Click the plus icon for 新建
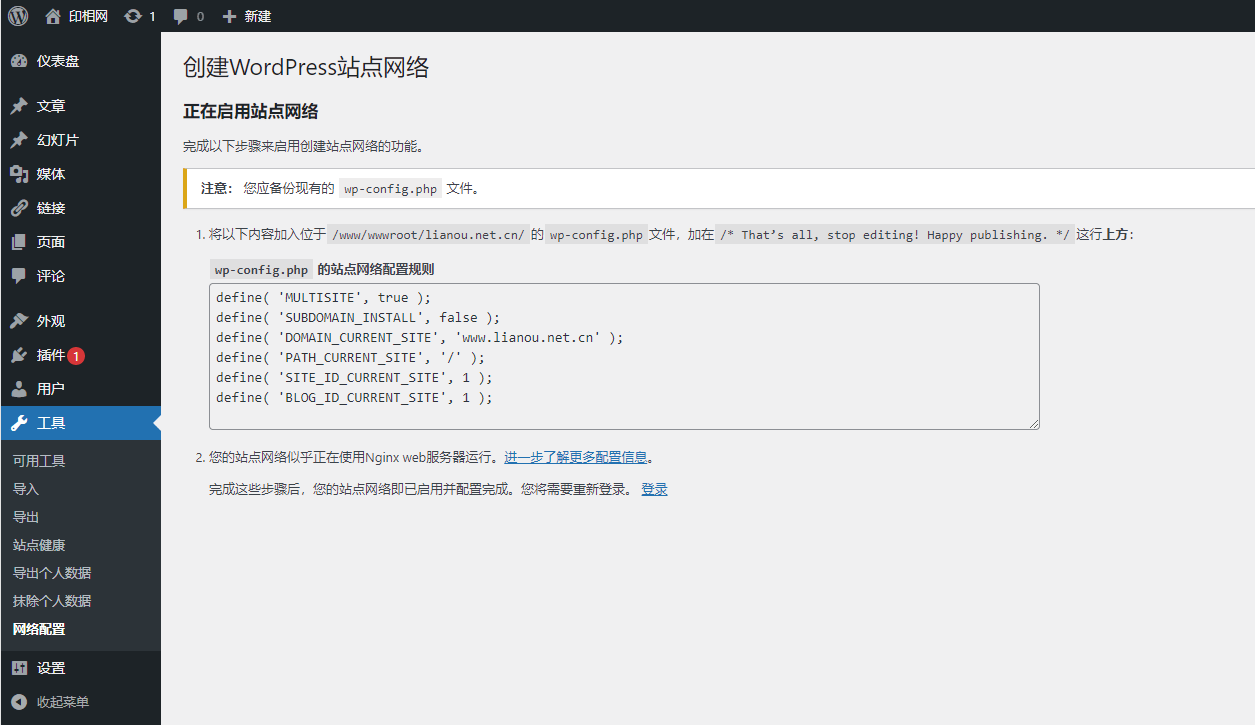The image size is (1255, 725). tap(229, 16)
